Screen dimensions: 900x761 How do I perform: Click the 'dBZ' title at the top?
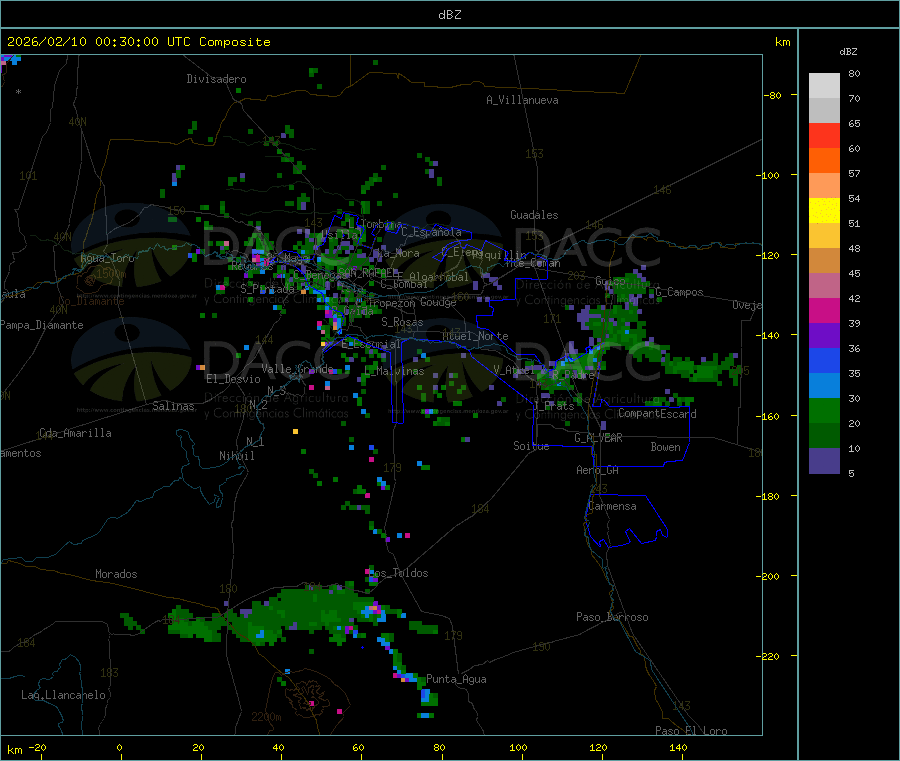point(449,15)
